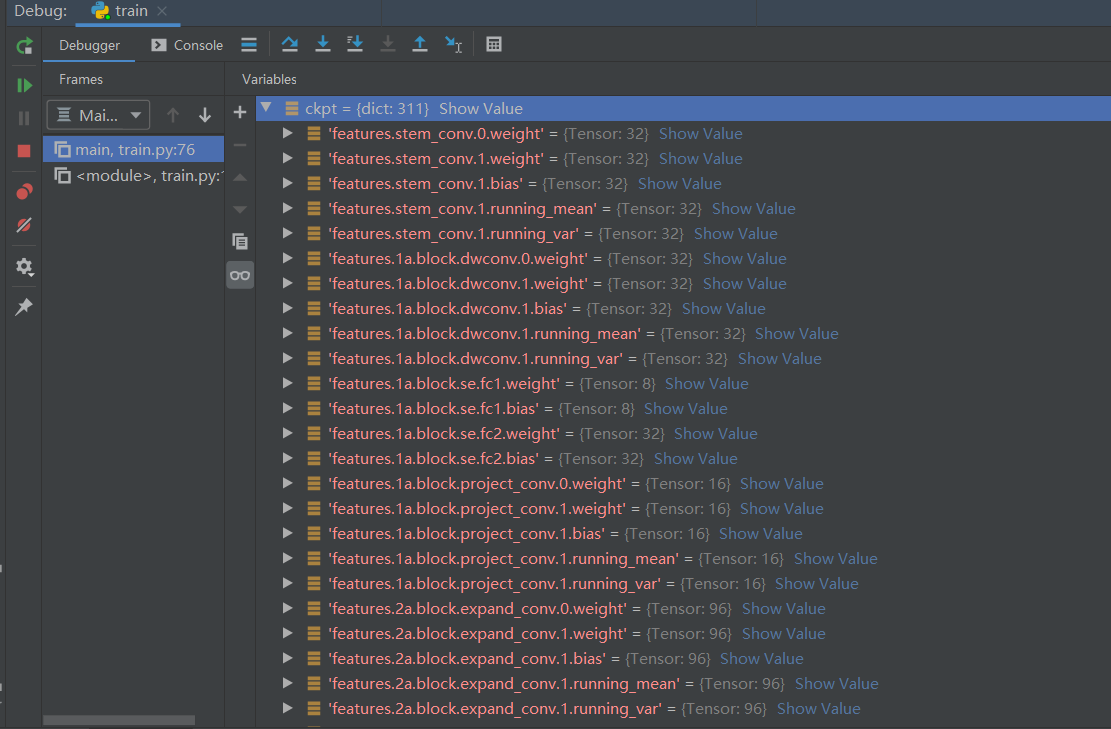The width and height of the screenshot is (1111, 729).
Task: Click move watch up triangle icon
Action: 240,177
